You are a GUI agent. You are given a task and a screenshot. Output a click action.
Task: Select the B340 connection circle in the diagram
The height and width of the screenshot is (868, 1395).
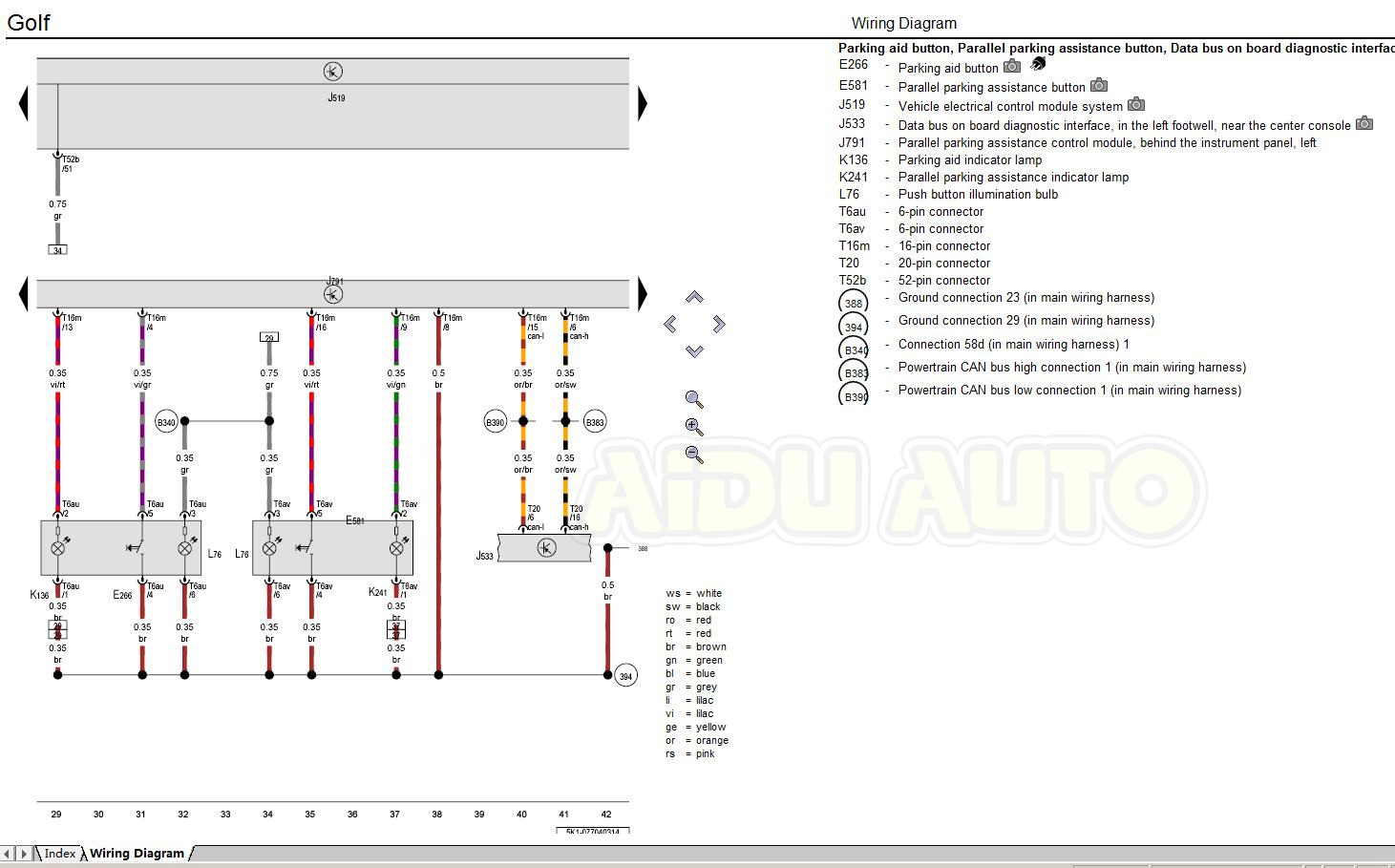(166, 422)
